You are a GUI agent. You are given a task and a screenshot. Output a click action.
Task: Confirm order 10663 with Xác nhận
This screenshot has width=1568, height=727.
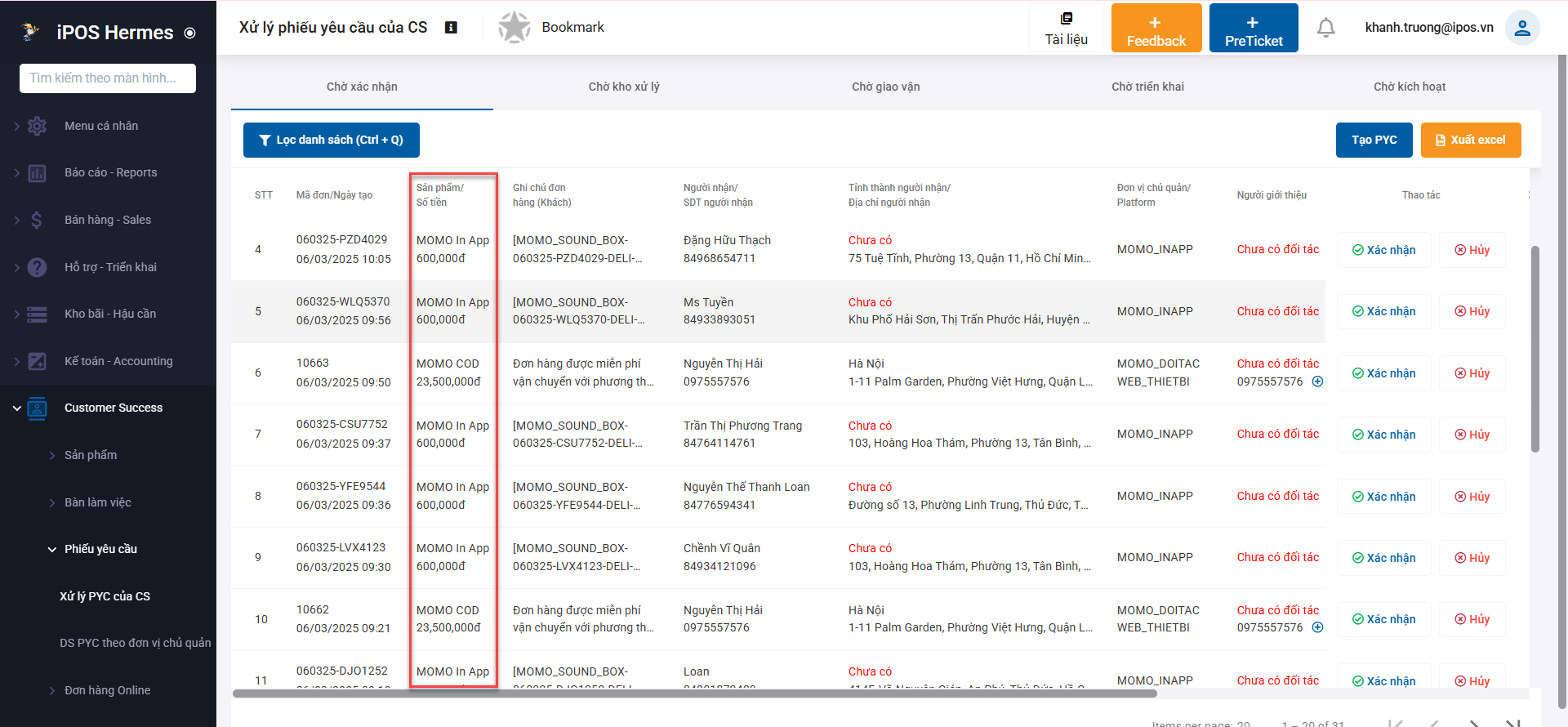tap(1384, 373)
